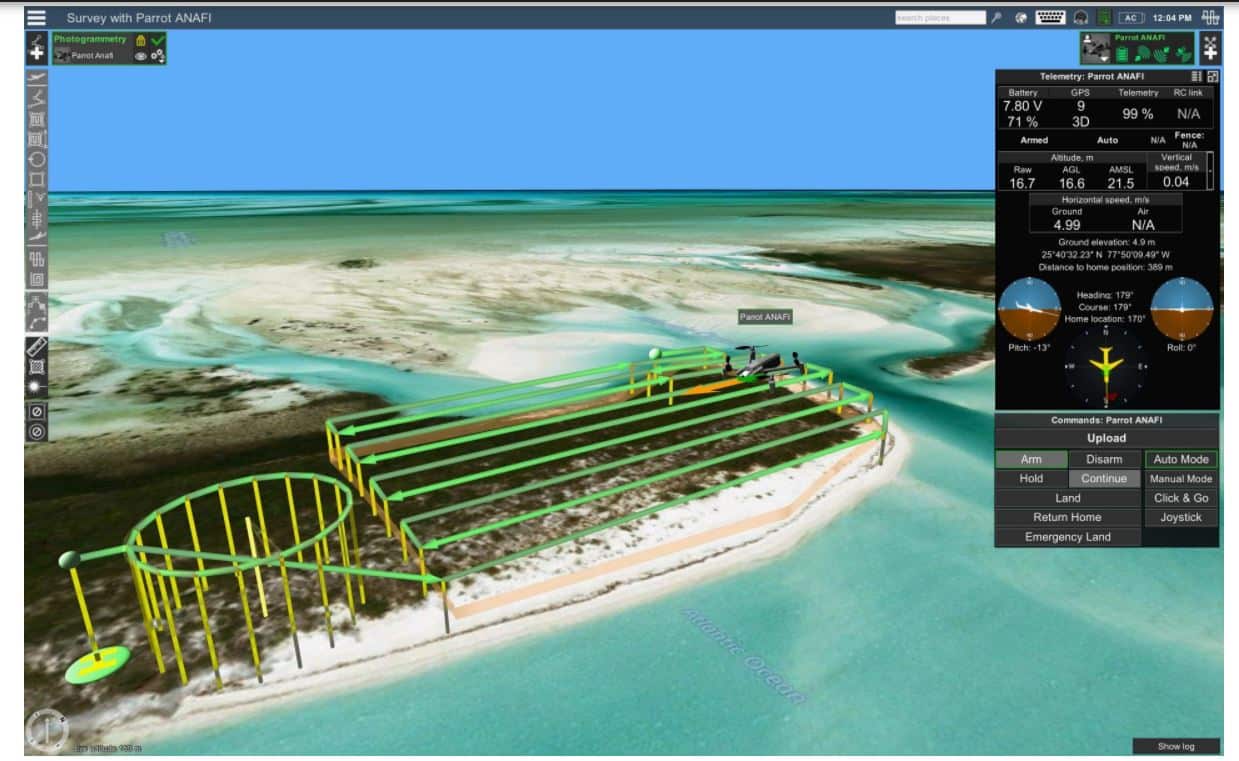Image resolution: width=1239 pixels, height=761 pixels.
Task: Select the Photogrammetry route card title
Action: coord(91,39)
